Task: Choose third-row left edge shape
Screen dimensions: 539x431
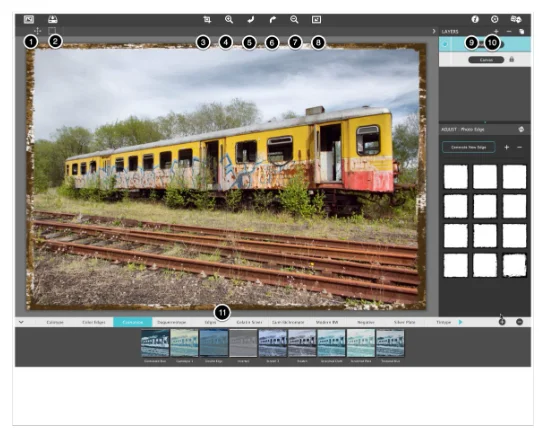Action: (x=455, y=236)
